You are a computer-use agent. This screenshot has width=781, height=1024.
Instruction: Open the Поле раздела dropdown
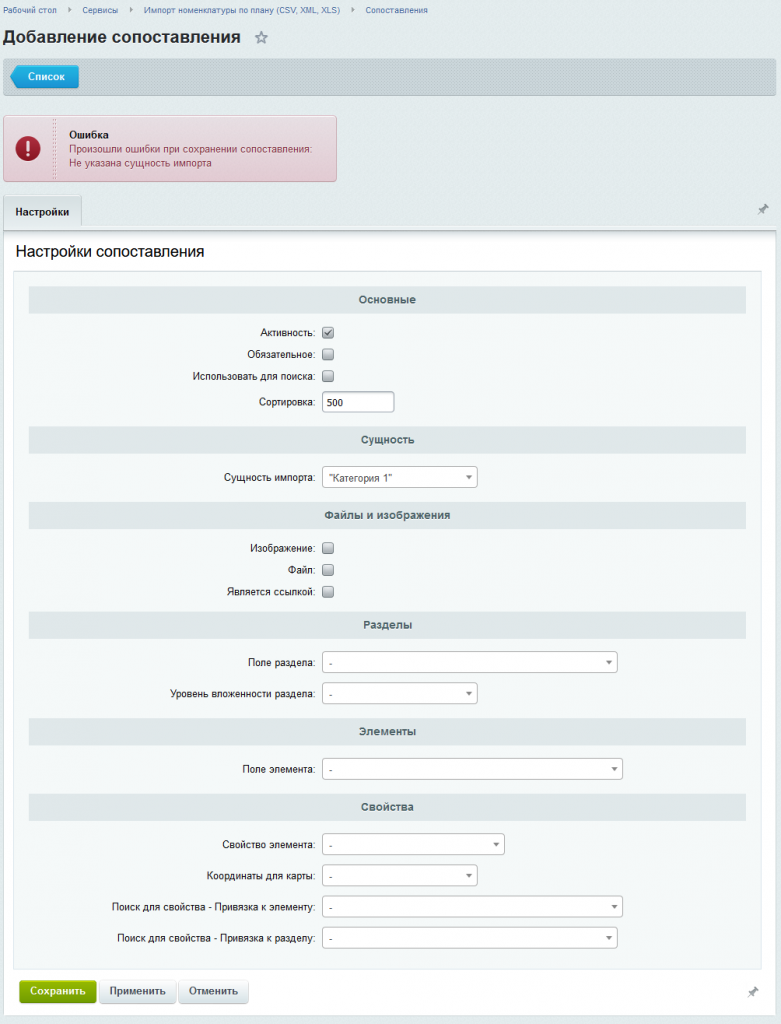tap(470, 662)
